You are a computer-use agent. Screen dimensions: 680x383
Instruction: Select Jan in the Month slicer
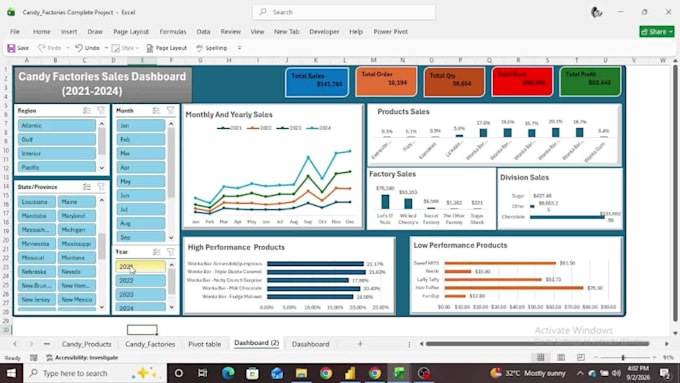point(141,125)
